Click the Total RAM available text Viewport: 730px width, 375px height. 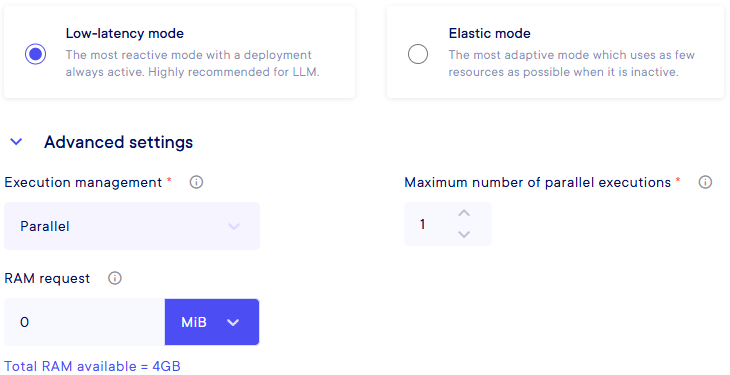(x=92, y=366)
